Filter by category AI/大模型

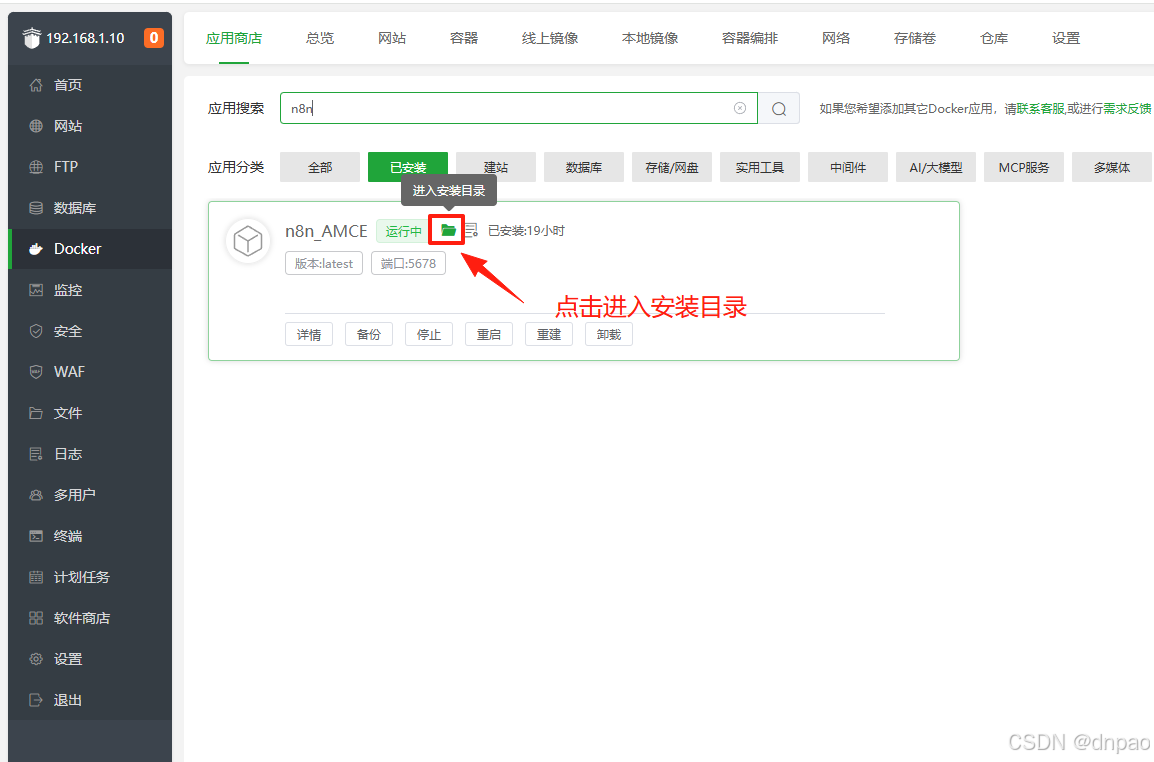click(x=935, y=167)
